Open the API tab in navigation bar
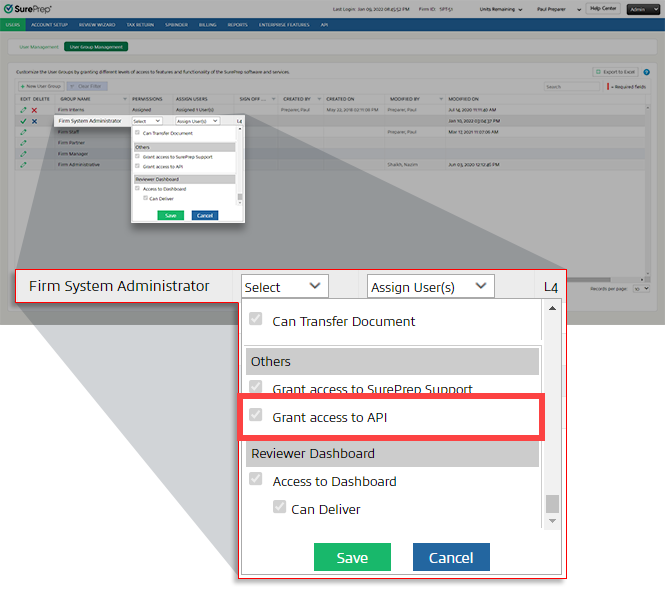This screenshot has height=591, width=665. [x=324, y=25]
